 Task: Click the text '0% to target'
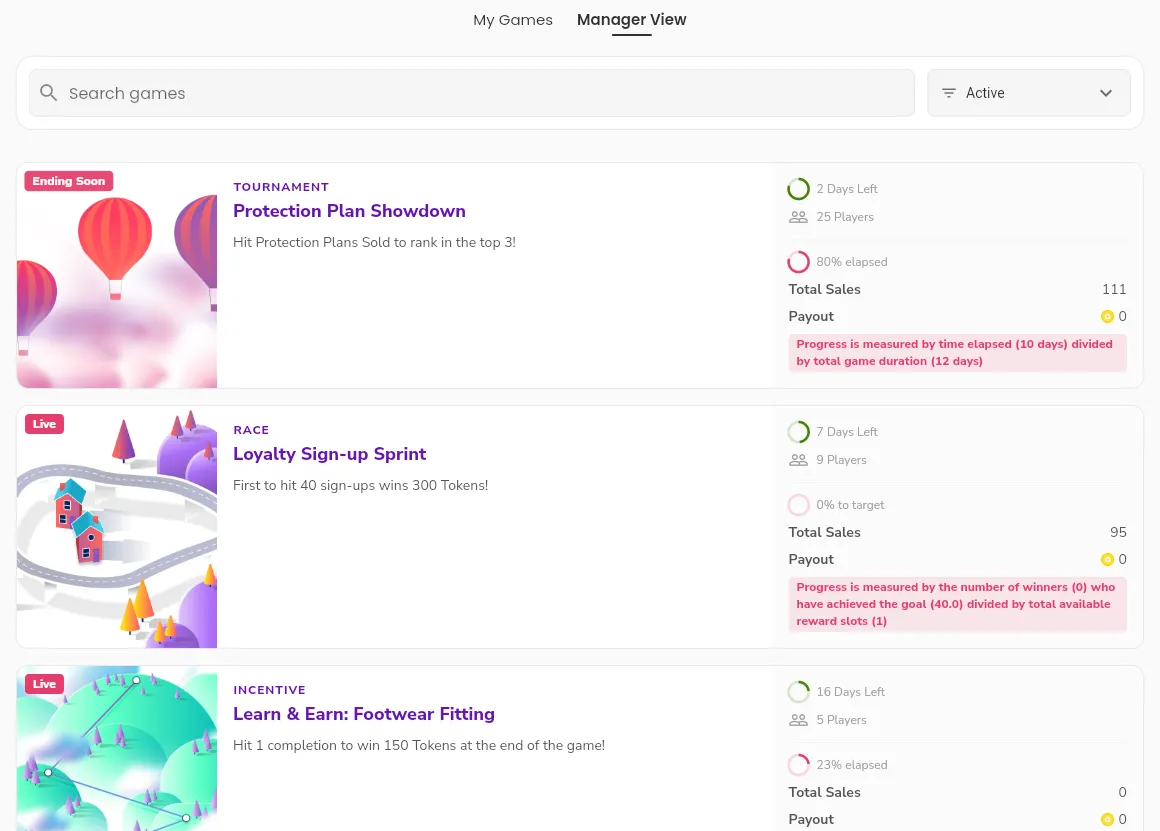point(850,505)
